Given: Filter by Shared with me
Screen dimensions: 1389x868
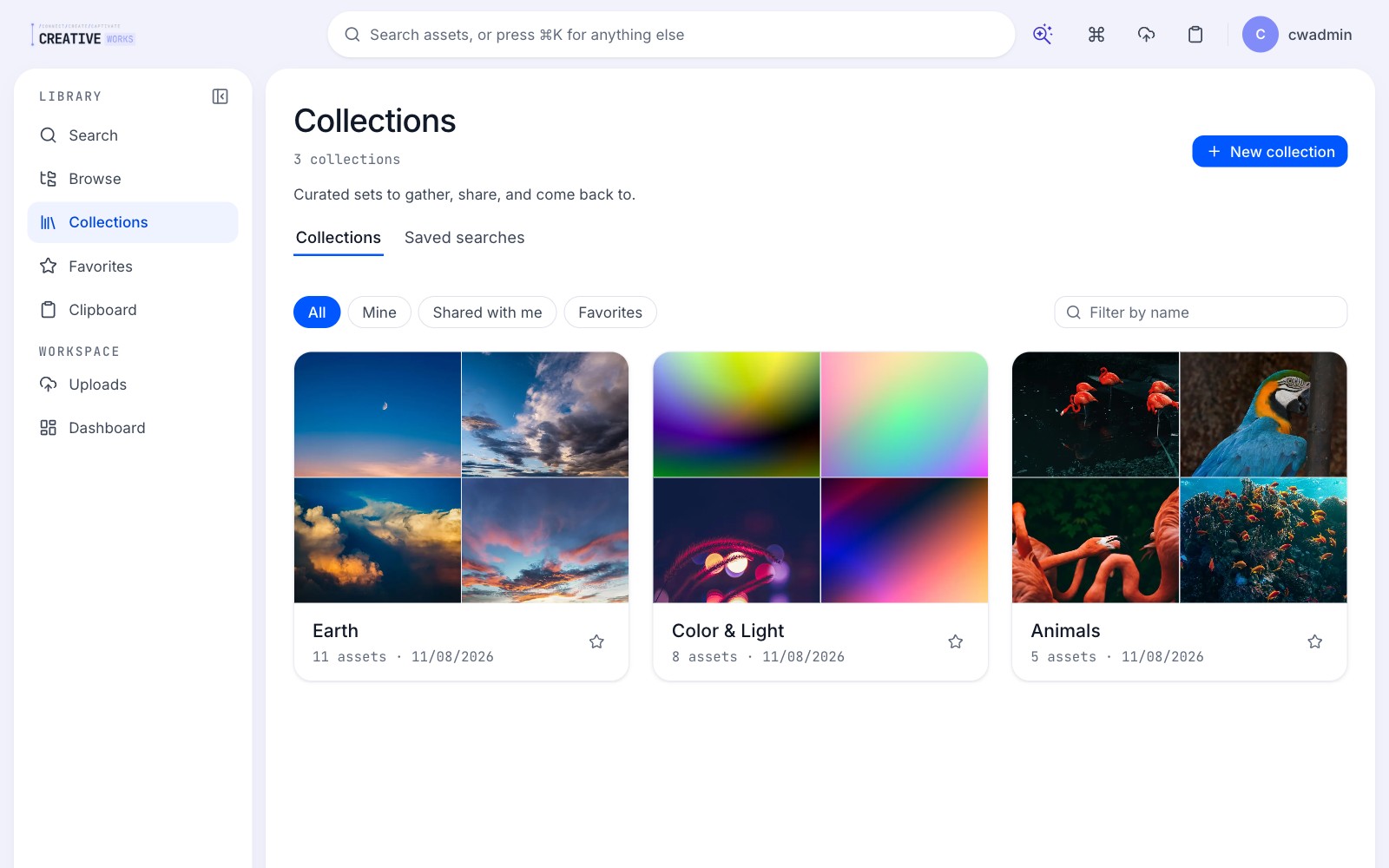Looking at the screenshot, I should coord(487,312).
